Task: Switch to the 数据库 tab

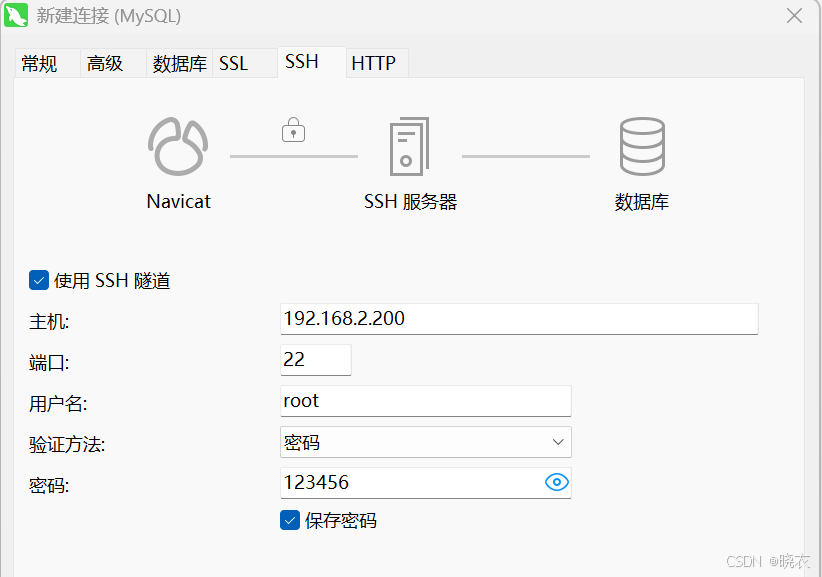Action: (179, 63)
